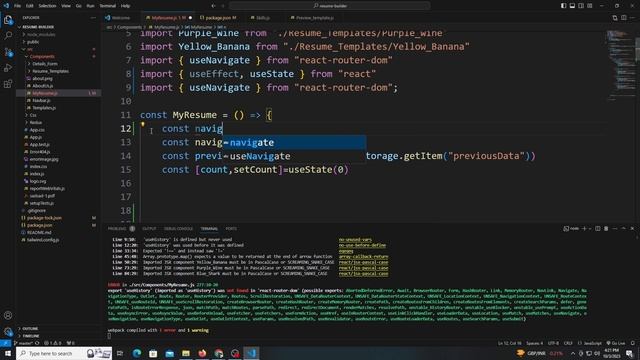The height and width of the screenshot is (360, 640).
Task: Click the new terminal plus icon
Action: tap(584, 229)
